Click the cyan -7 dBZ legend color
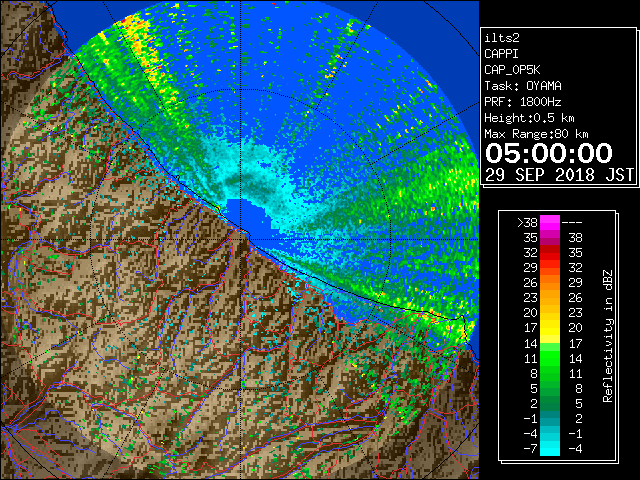 (550, 449)
